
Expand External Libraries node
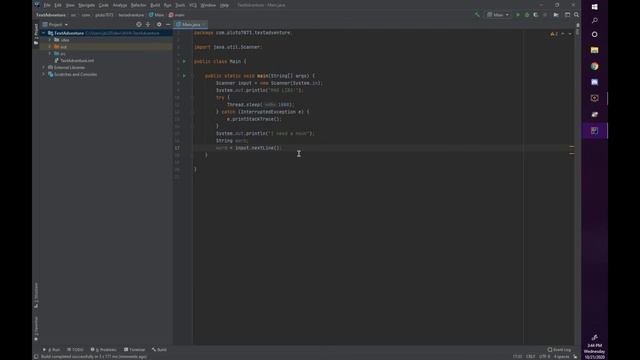(44, 67)
